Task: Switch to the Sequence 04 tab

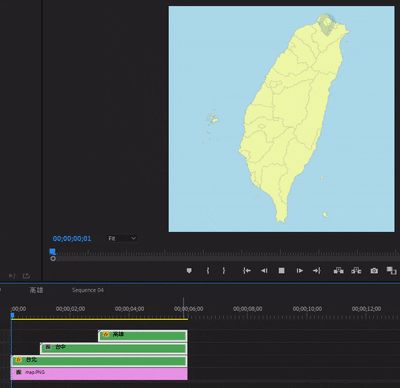Action: [88, 290]
